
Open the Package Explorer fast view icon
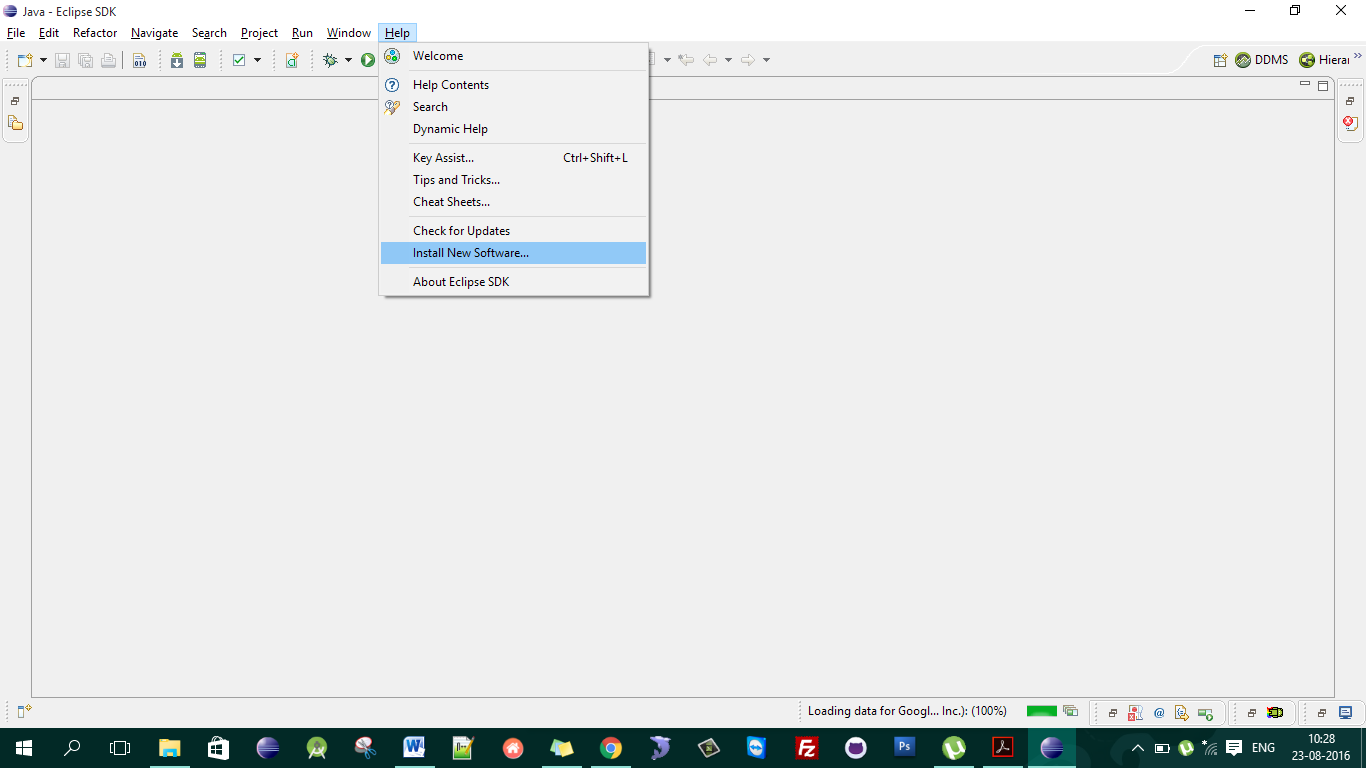click(x=15, y=124)
